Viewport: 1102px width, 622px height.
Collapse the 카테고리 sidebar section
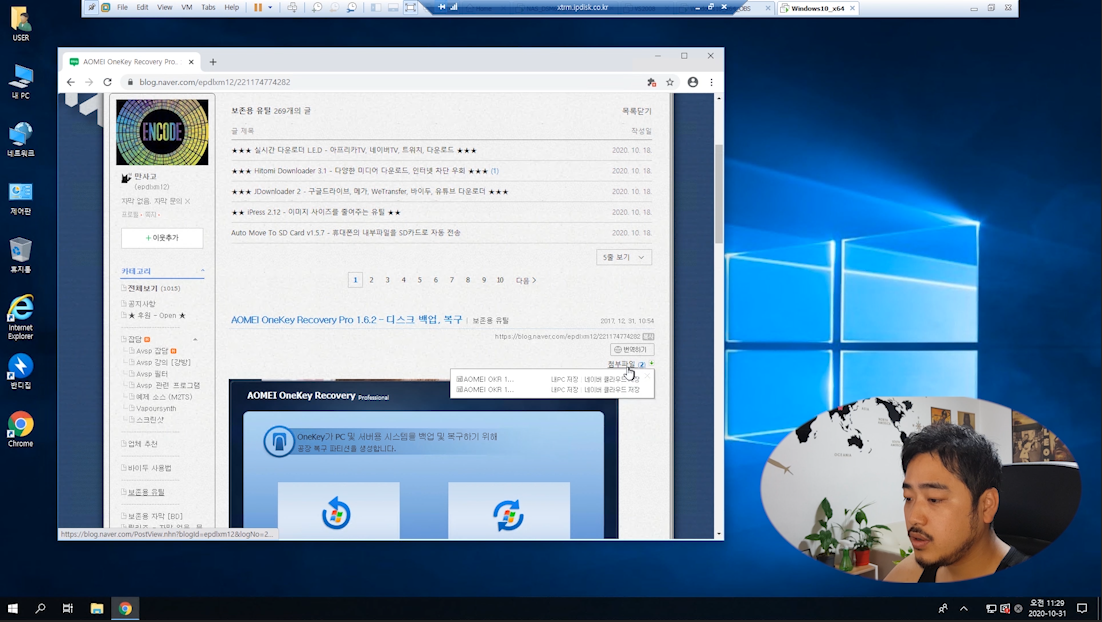[x=202, y=271]
